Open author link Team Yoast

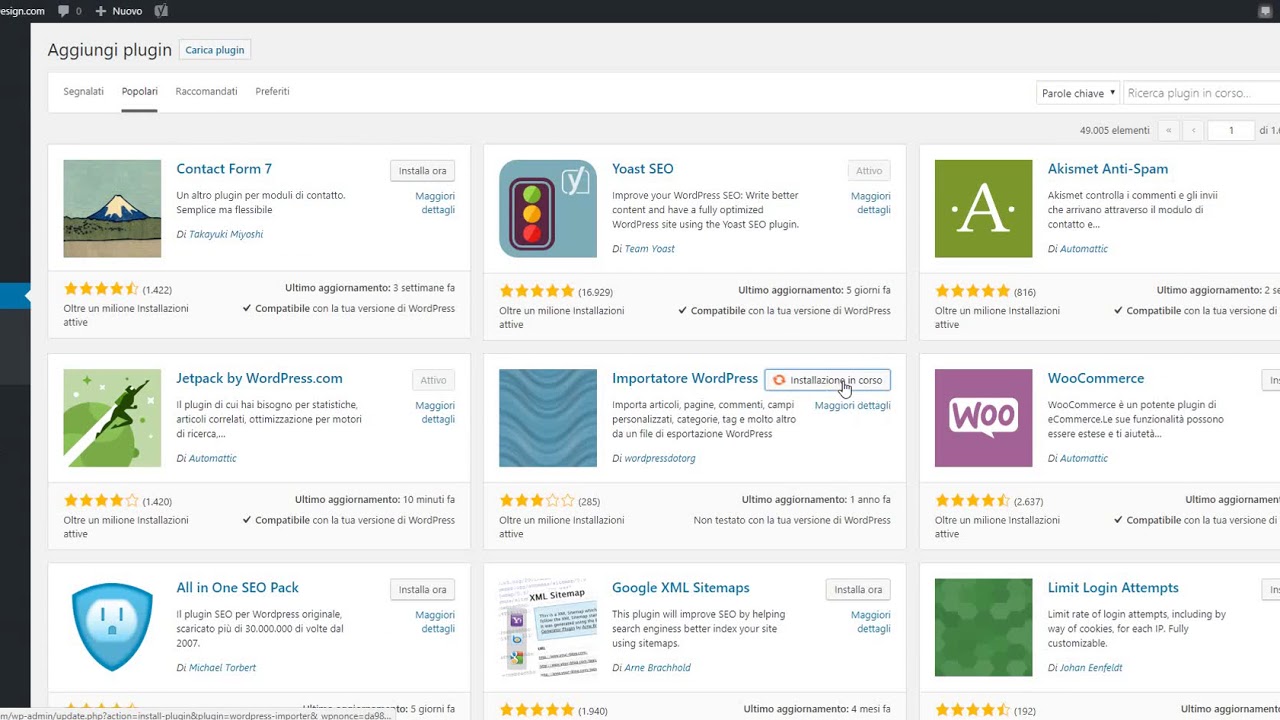(650, 249)
